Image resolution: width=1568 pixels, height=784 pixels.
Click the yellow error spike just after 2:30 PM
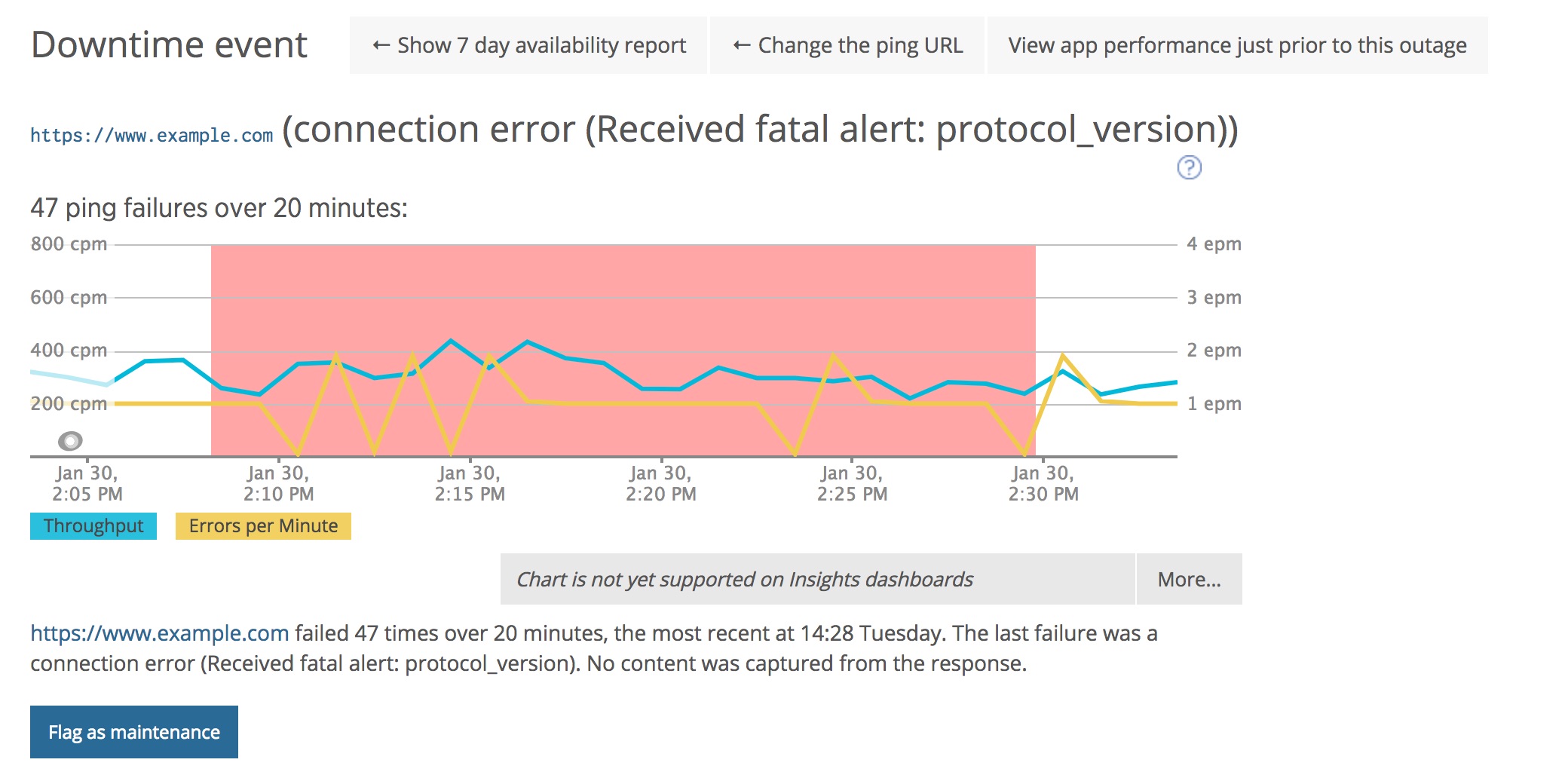(1062, 355)
